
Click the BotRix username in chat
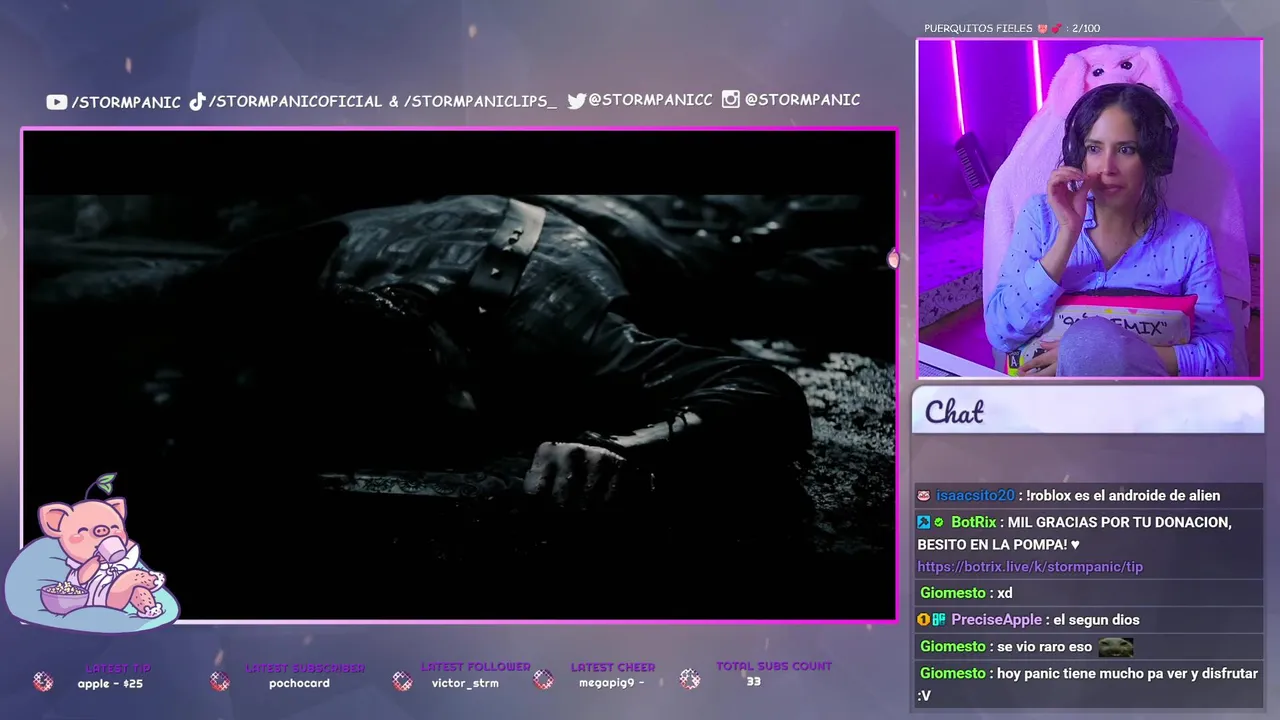(x=974, y=522)
